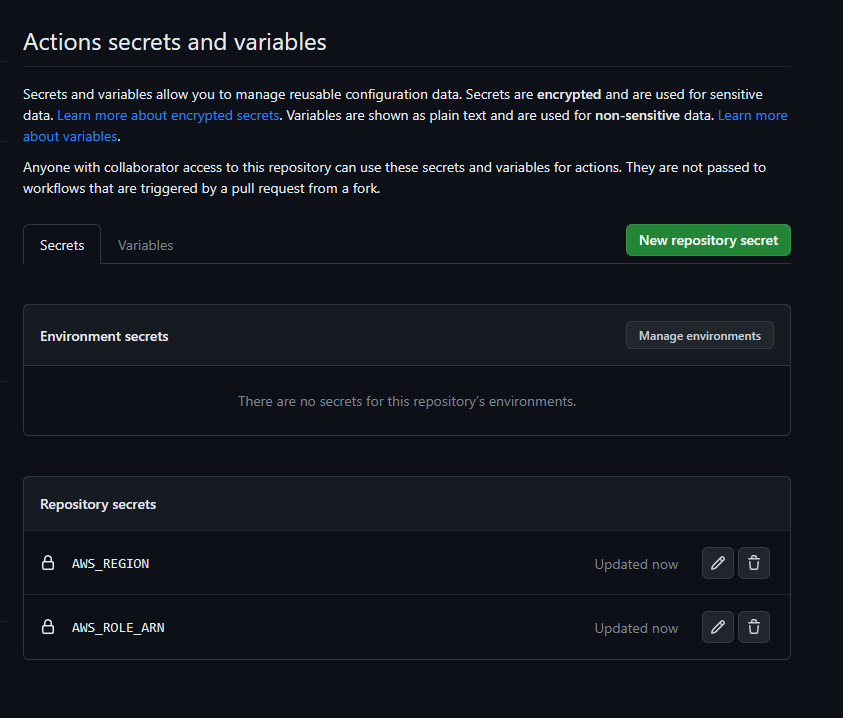This screenshot has height=718, width=843.
Task: Remove AWS_ROLE_ARN using its trash icon
Action: [x=754, y=627]
